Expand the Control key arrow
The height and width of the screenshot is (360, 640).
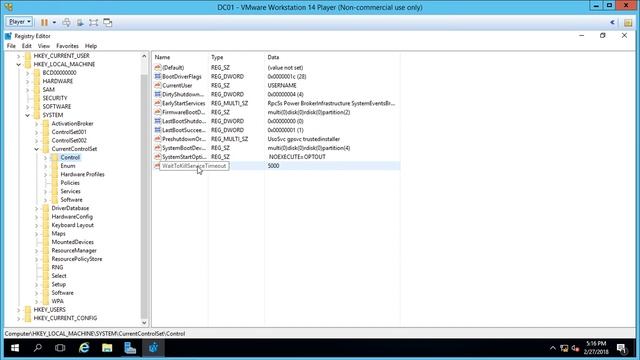[45, 158]
